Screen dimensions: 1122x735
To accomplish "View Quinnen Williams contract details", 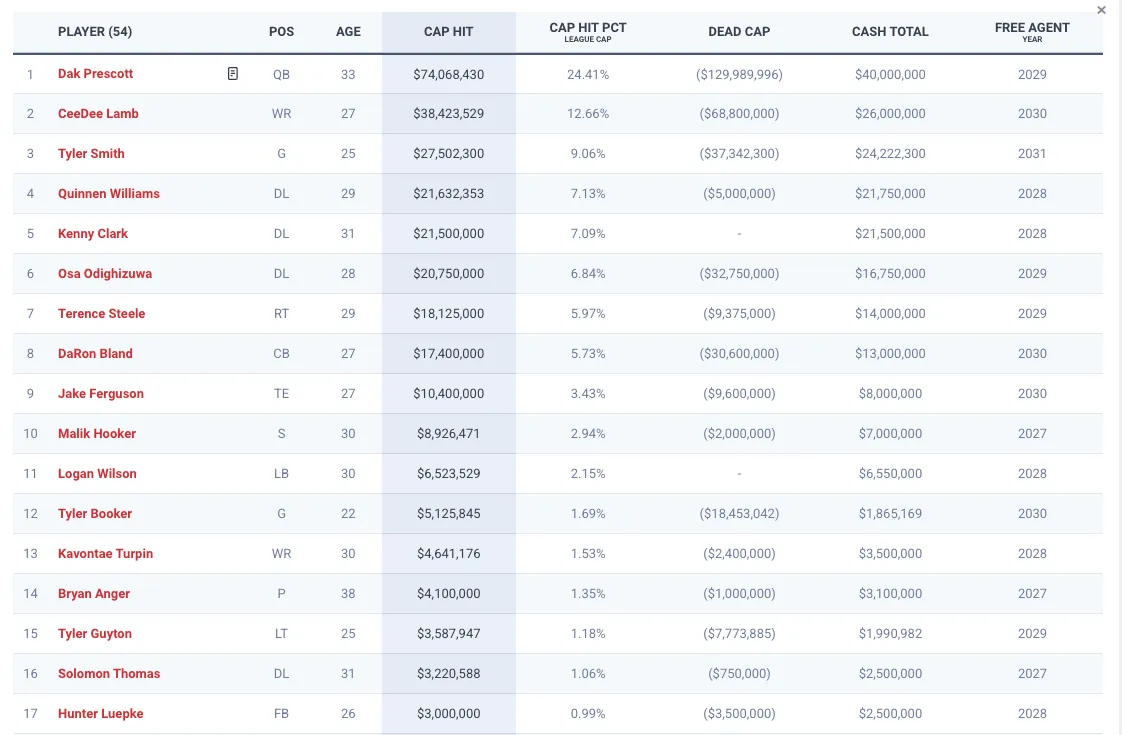I will click(x=108, y=194).
